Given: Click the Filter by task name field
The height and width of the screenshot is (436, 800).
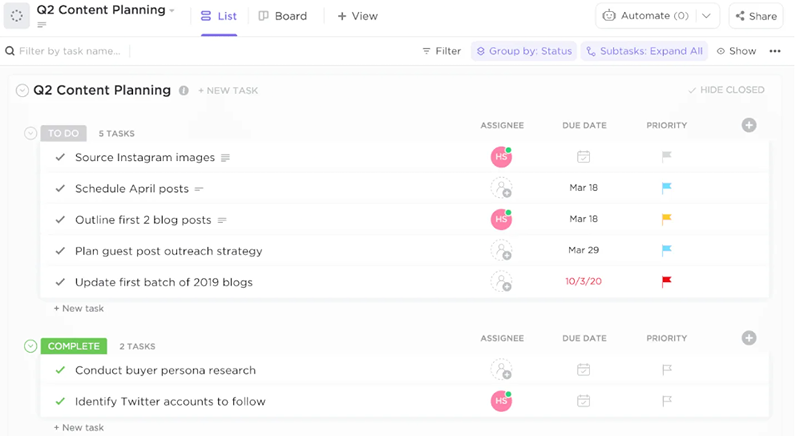Looking at the screenshot, I should pyautogui.click(x=70, y=51).
